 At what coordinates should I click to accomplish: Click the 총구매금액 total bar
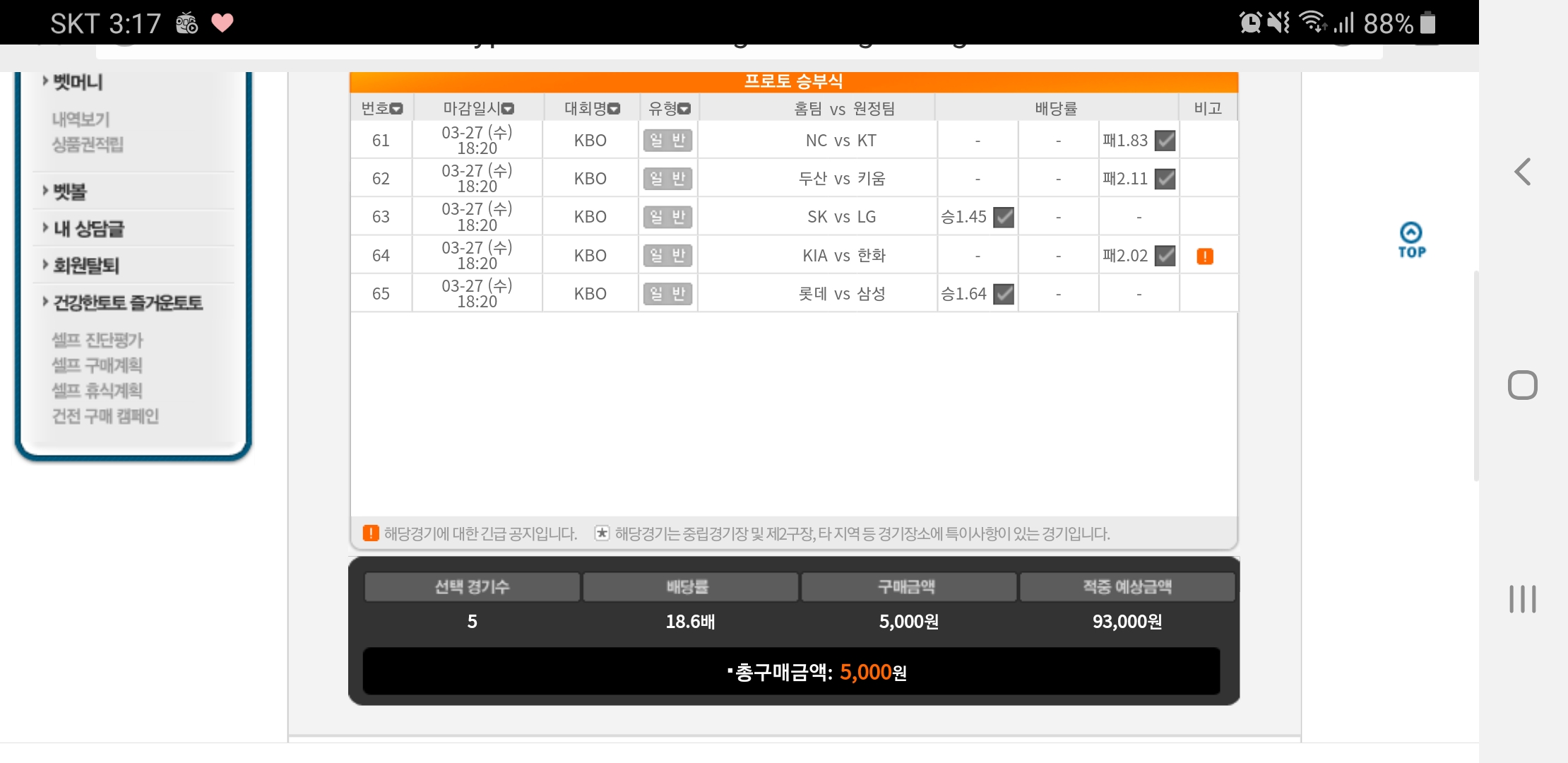point(792,671)
